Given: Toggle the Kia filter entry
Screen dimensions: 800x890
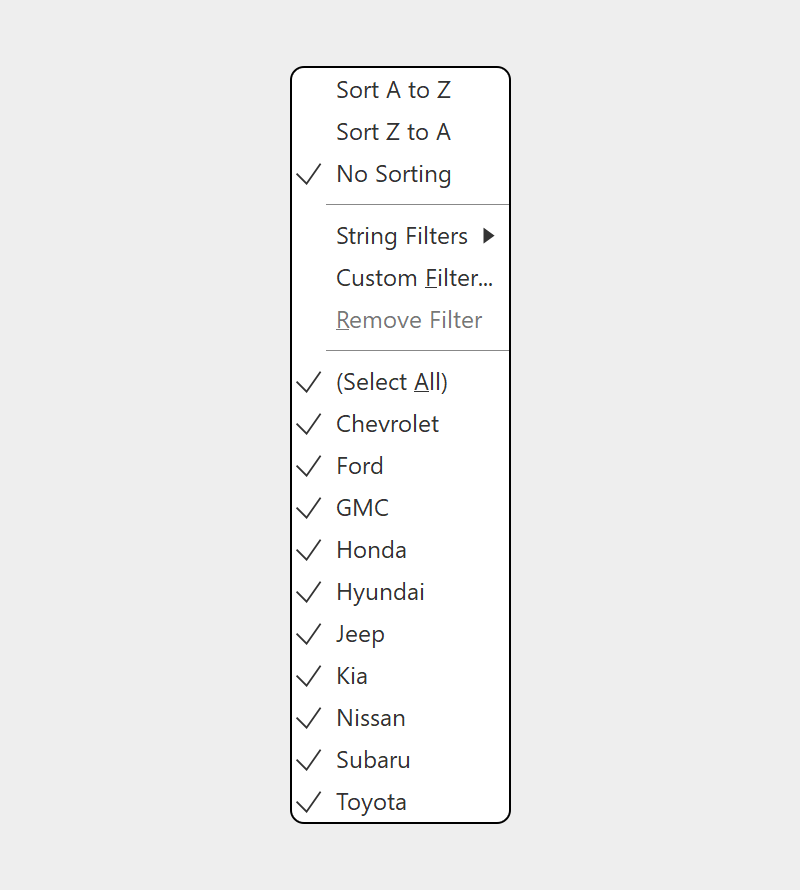Looking at the screenshot, I should (400, 676).
